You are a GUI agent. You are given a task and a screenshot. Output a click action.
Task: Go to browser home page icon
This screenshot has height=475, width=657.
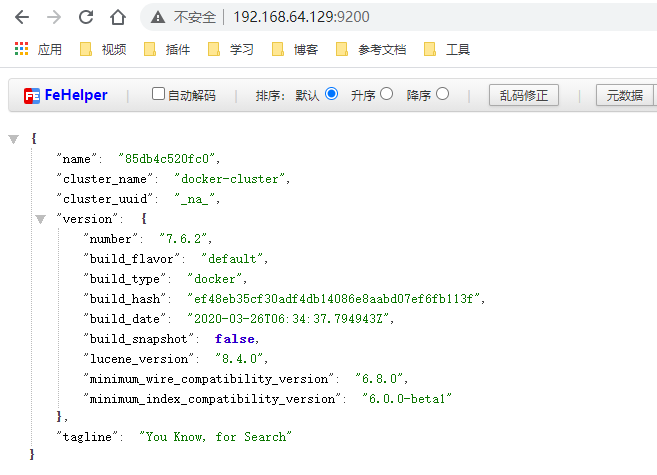pos(118,17)
